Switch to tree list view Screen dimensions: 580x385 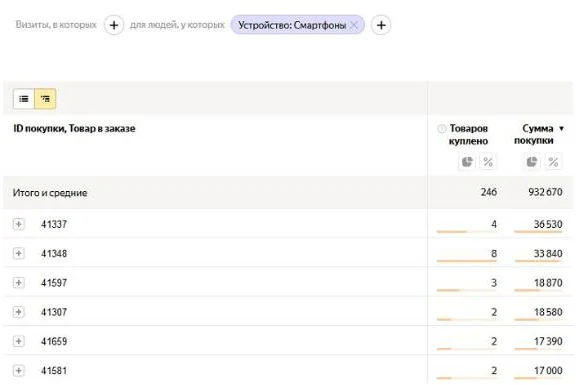(x=45, y=99)
